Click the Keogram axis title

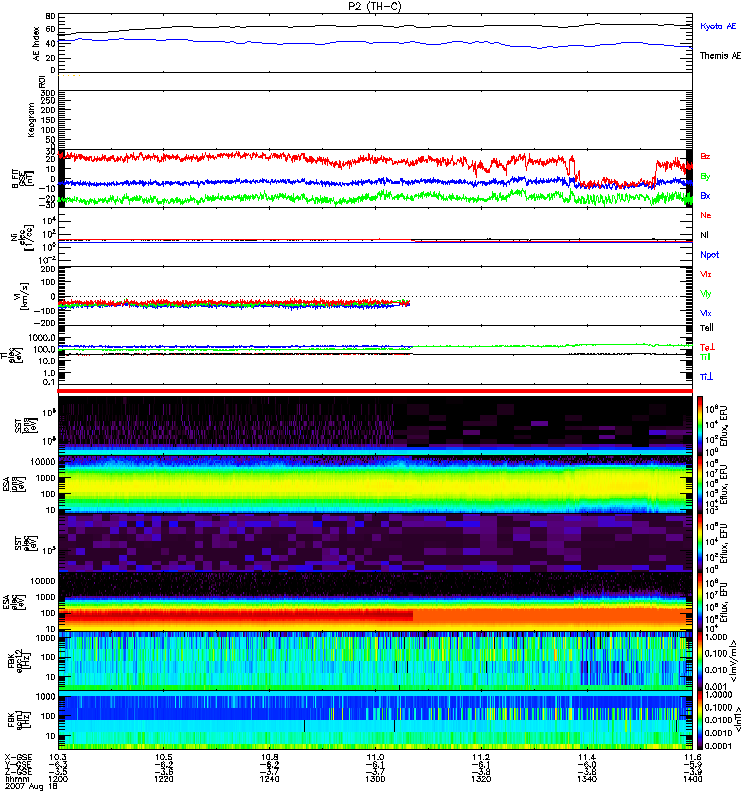(x=31, y=119)
